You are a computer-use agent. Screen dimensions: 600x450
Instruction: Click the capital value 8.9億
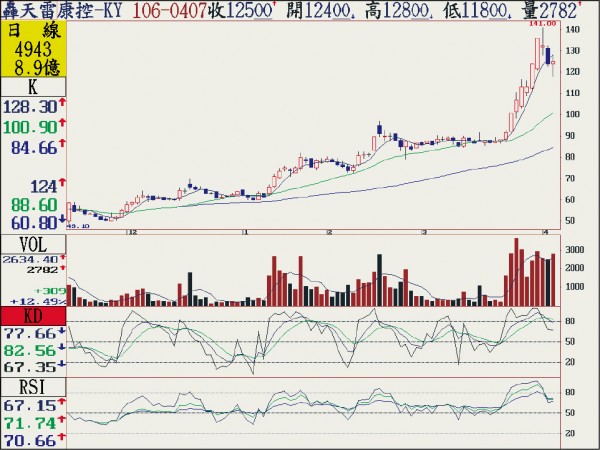(x=37, y=67)
